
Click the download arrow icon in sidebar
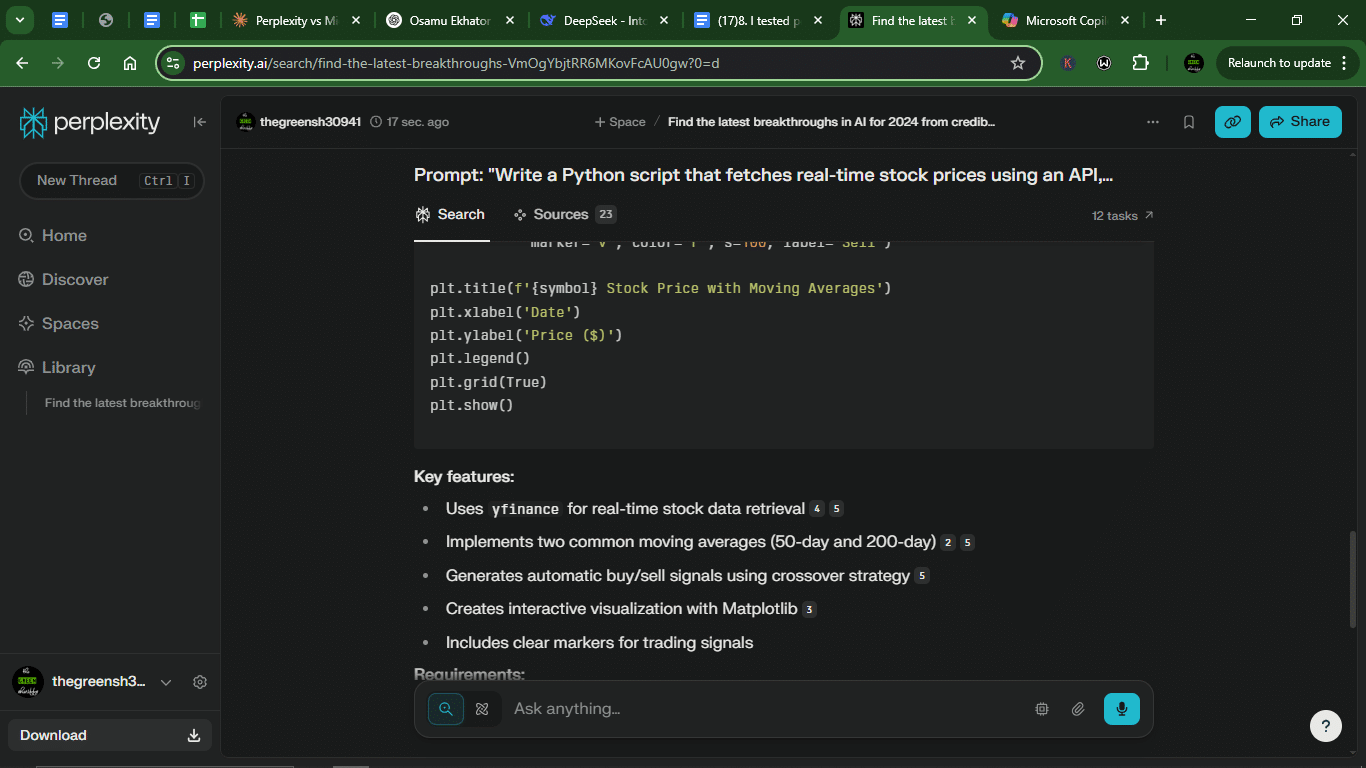(194, 736)
